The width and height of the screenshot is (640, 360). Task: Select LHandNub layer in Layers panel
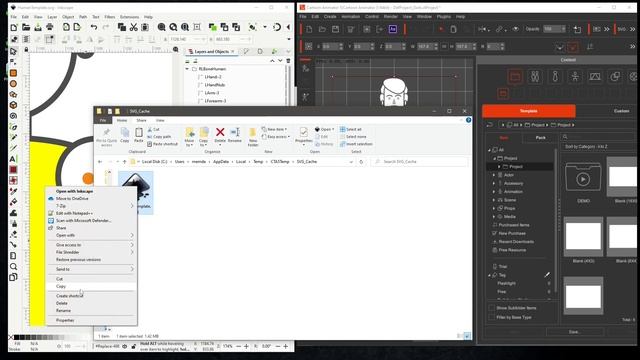[214, 85]
